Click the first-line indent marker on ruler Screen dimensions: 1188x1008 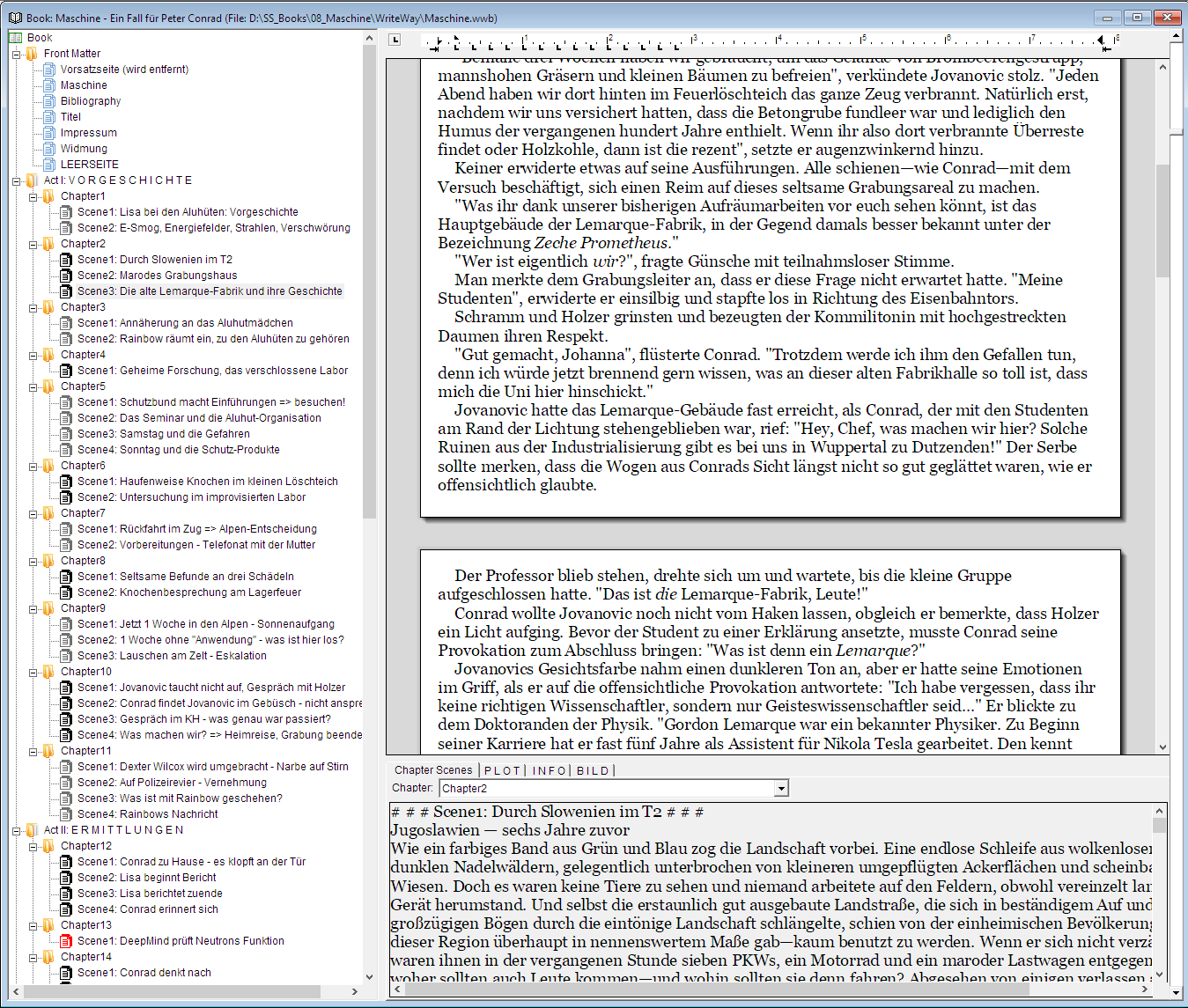[455, 38]
